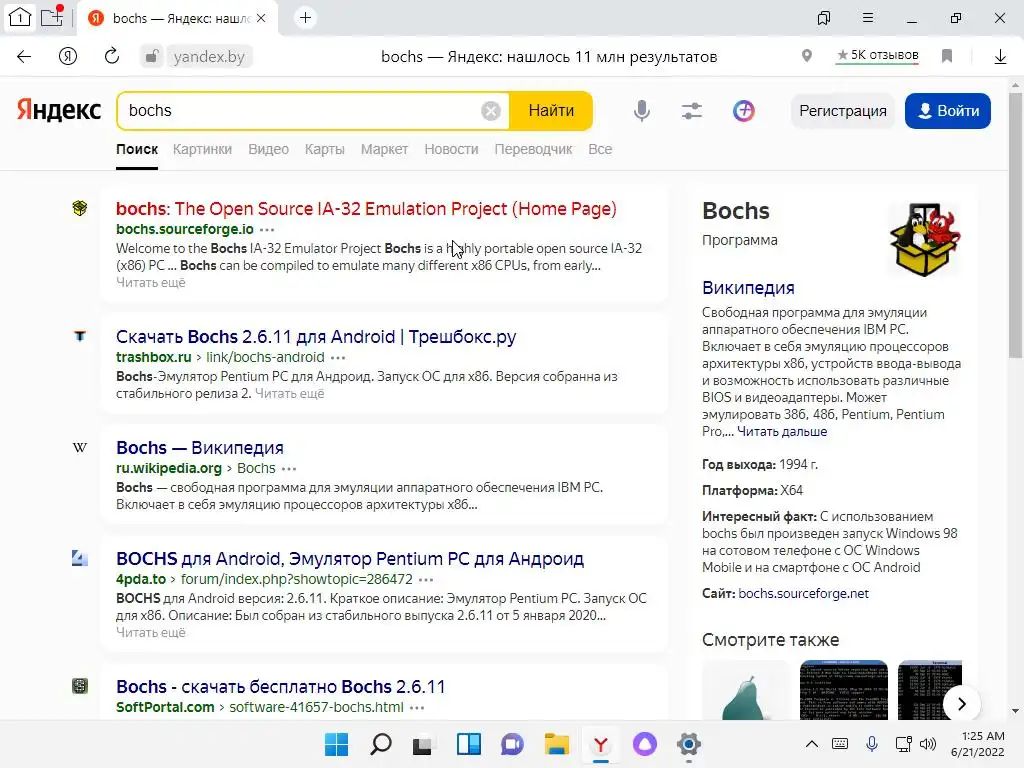1024x768 pixels.
Task: Switch to the Маркет tab
Action: coord(384,149)
